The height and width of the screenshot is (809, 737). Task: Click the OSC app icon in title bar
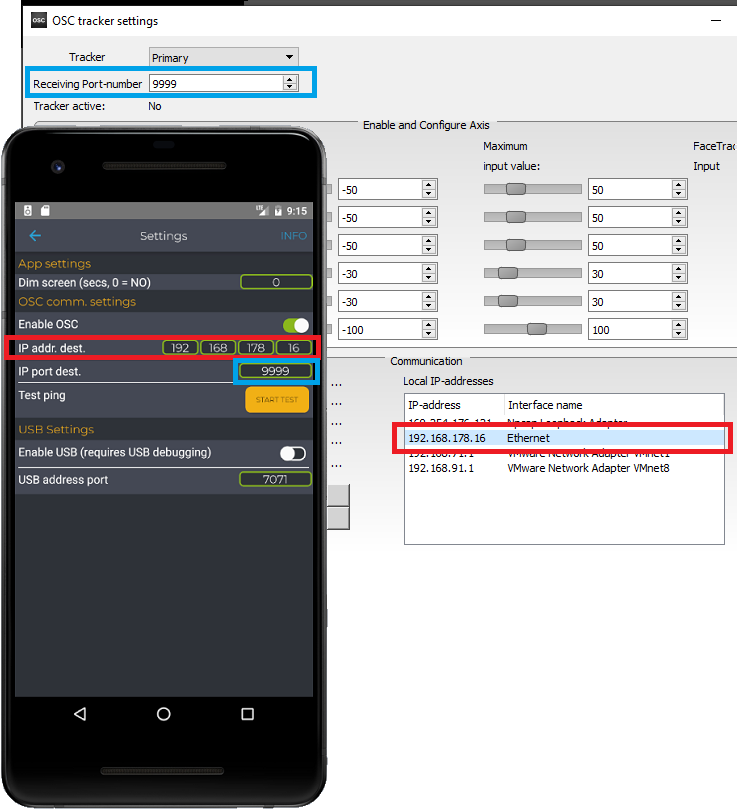[39, 20]
